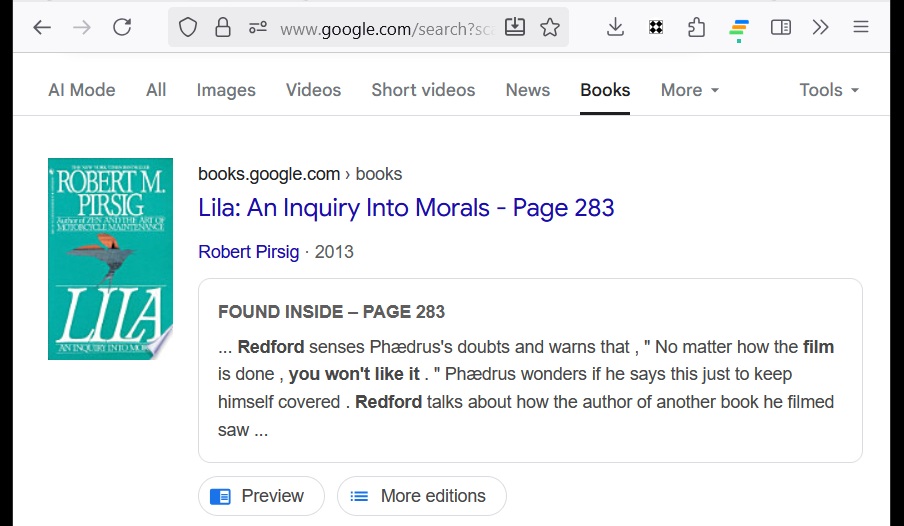Bookmark this page with the star icon

click(x=550, y=28)
